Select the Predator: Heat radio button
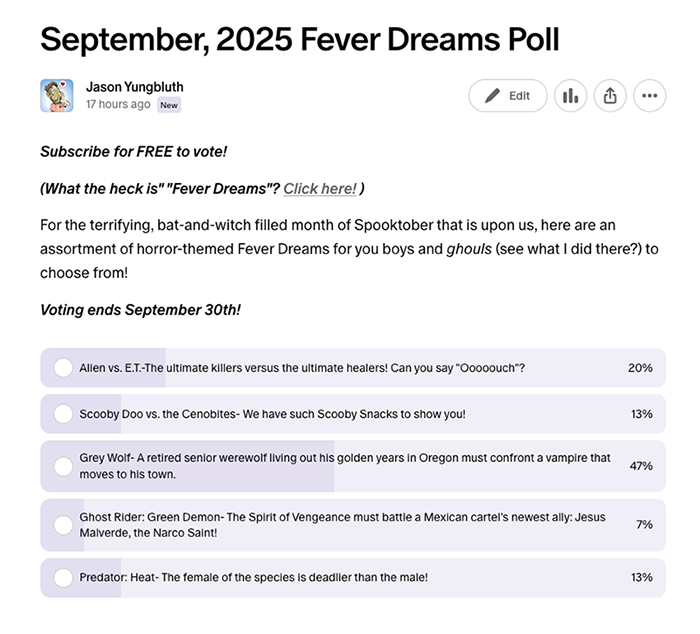 coord(64,577)
